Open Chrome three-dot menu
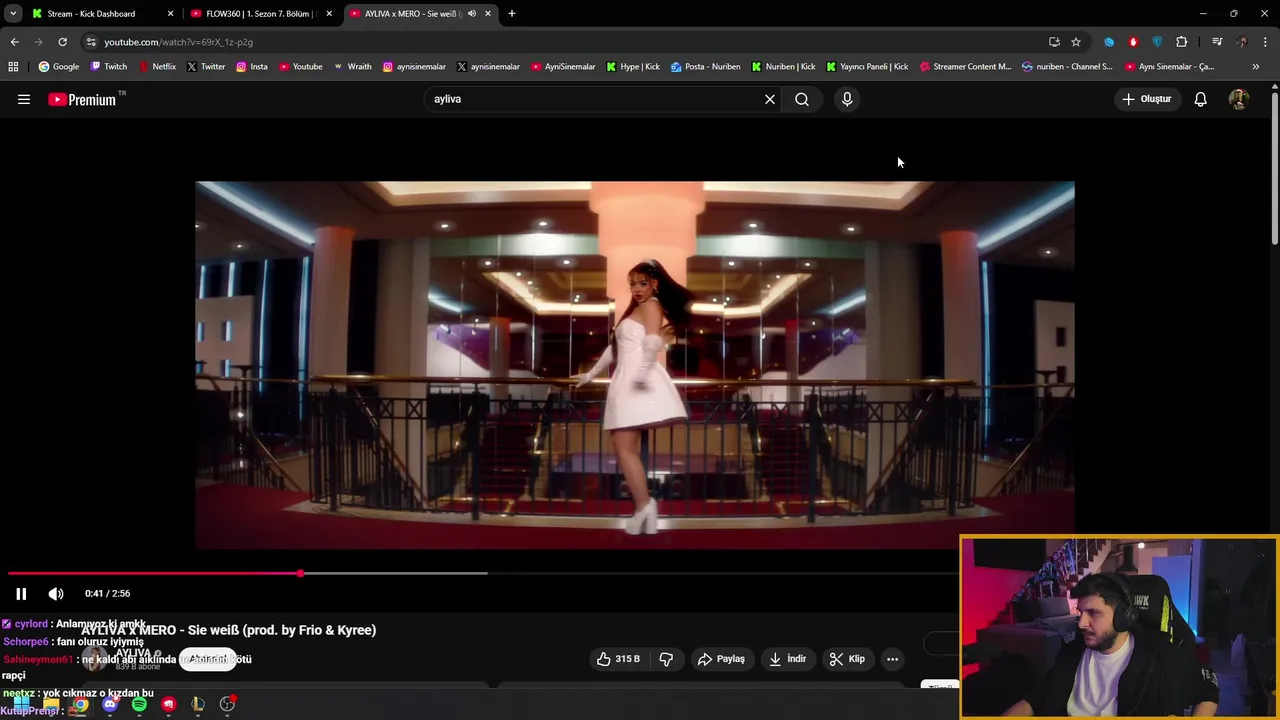This screenshot has width=1280, height=720. coord(1265,42)
